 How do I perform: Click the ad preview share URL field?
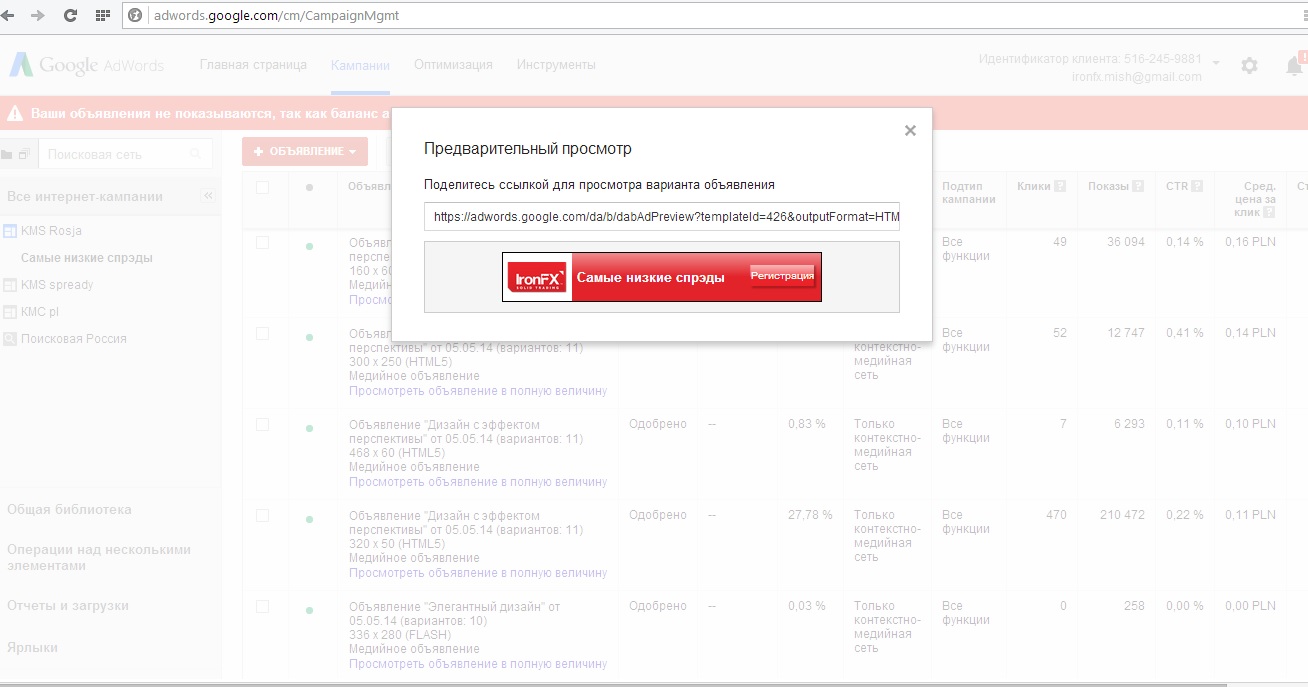(x=662, y=216)
